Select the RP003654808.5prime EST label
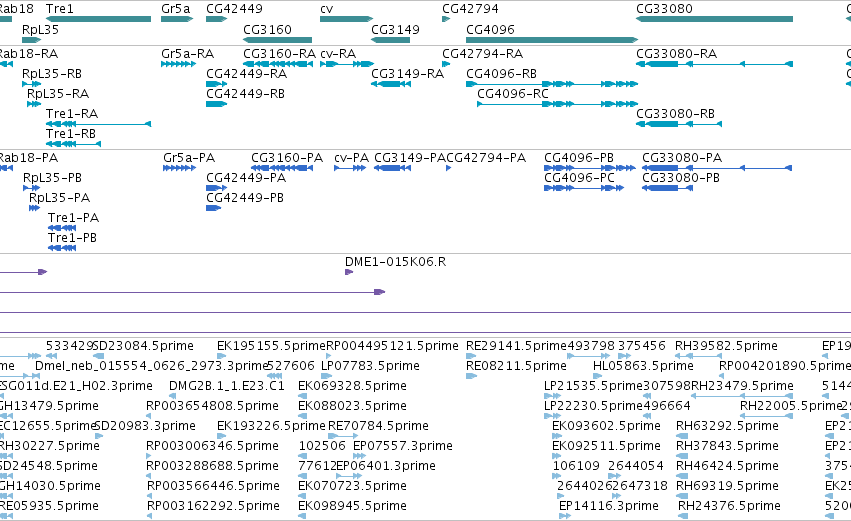 tap(212, 406)
